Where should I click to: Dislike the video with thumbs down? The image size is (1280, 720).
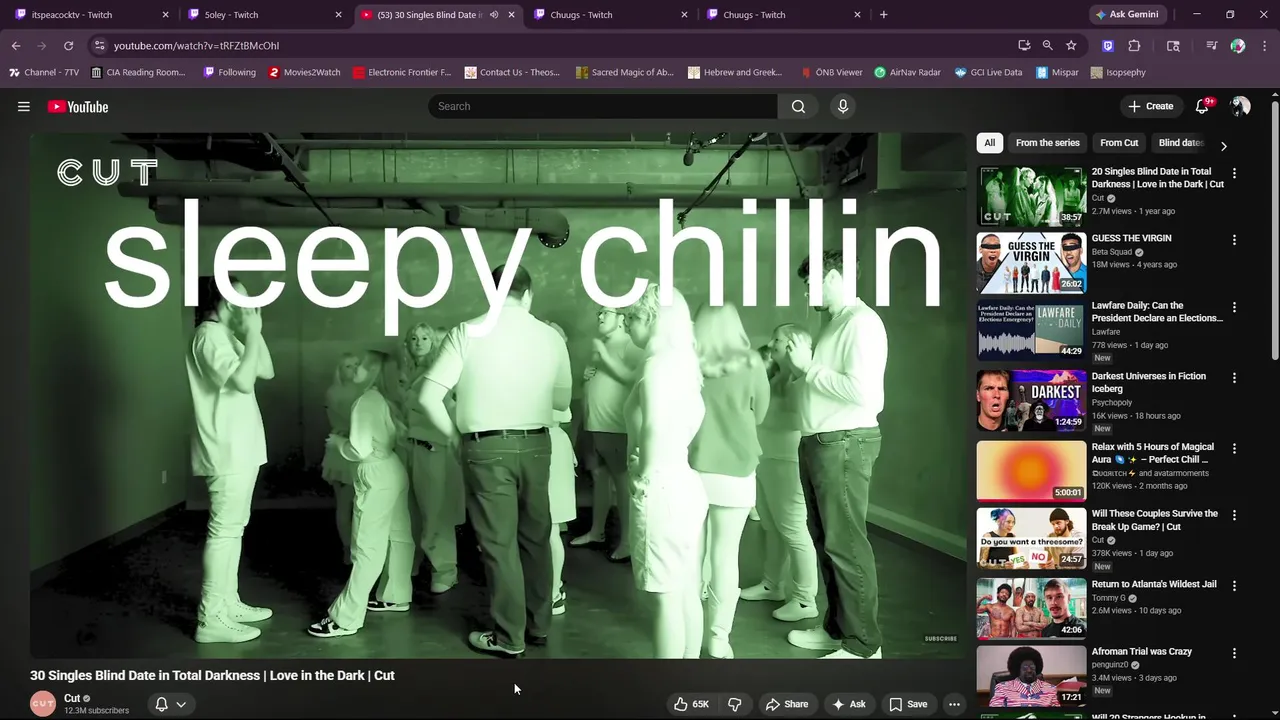click(x=735, y=704)
